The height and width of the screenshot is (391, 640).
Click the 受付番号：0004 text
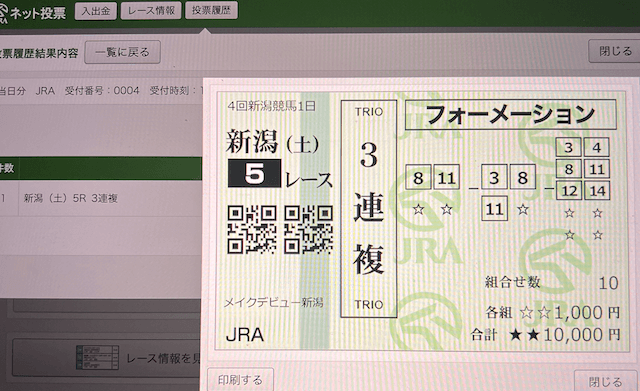102,90
